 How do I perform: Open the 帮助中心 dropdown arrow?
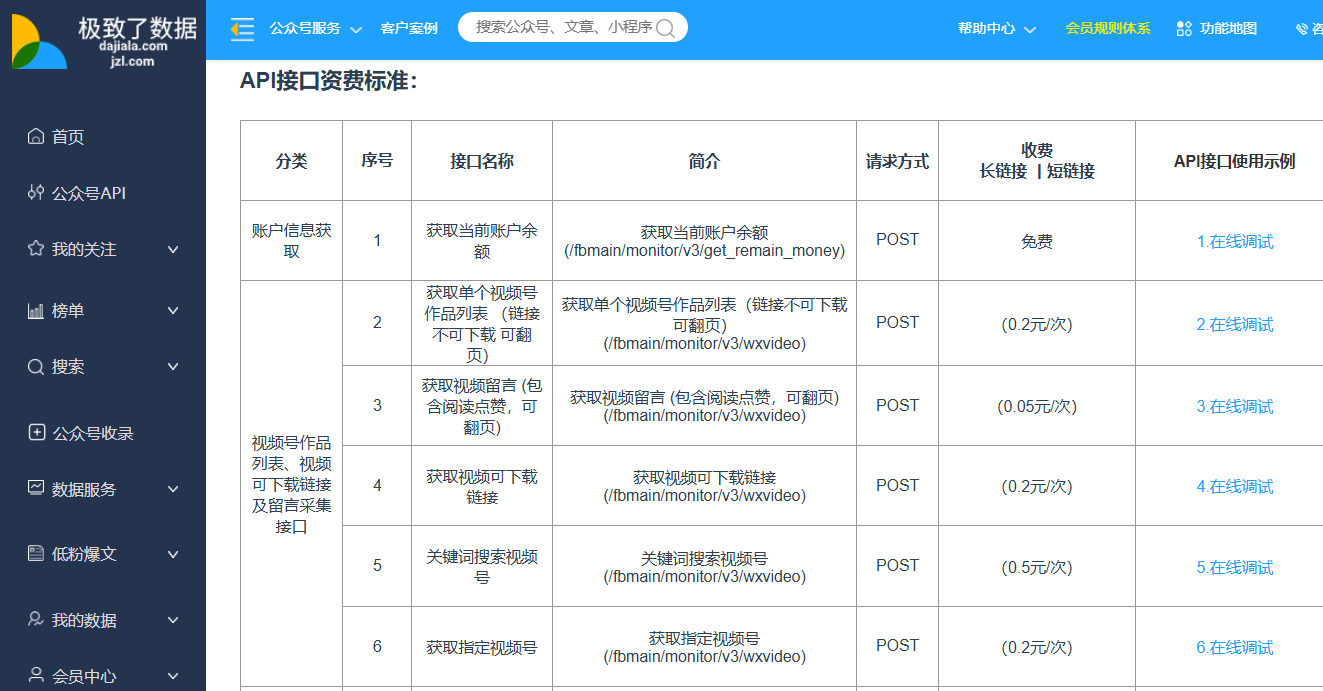point(1030,30)
